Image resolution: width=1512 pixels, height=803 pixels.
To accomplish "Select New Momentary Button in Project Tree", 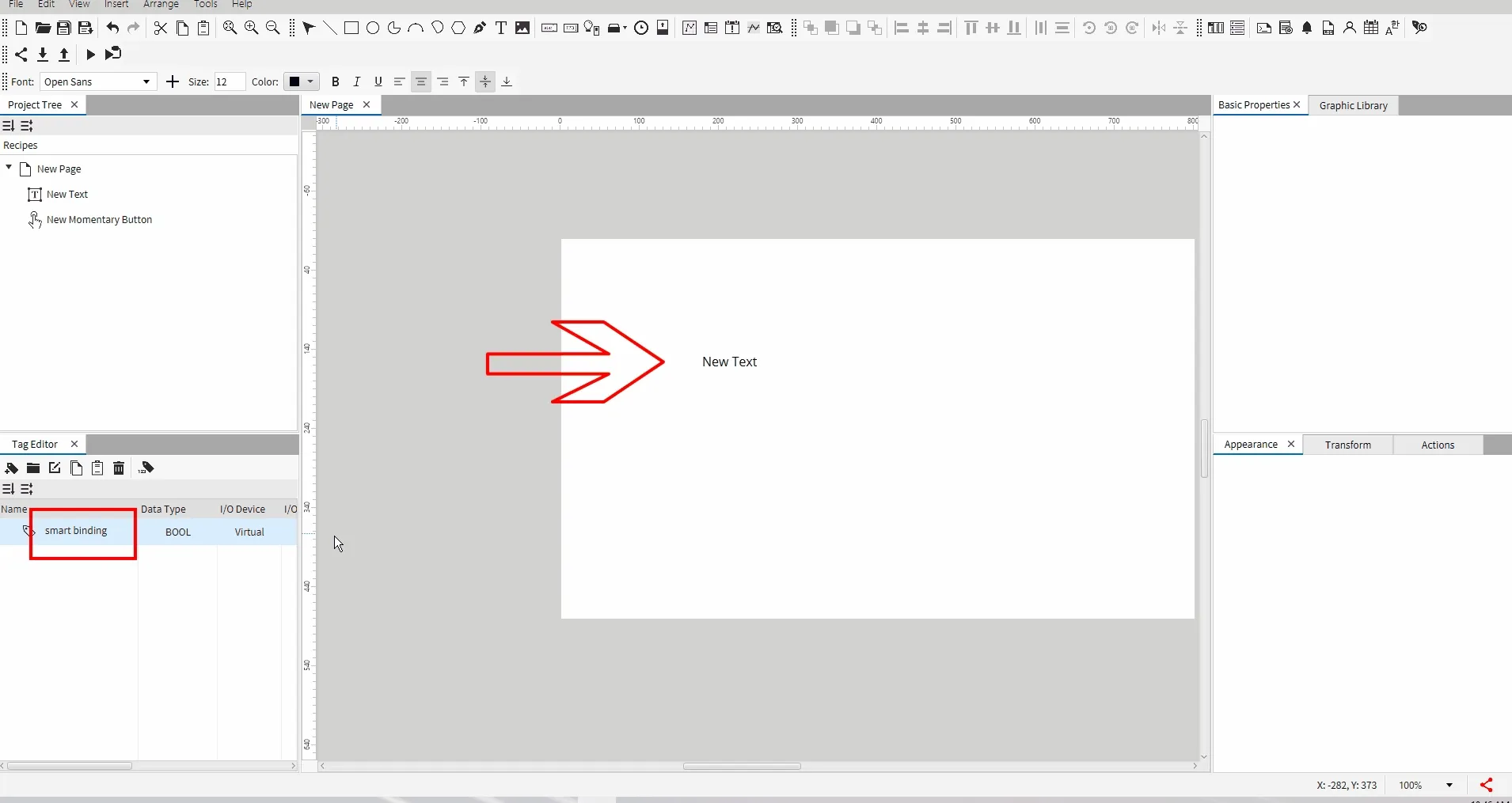I will pos(99,220).
